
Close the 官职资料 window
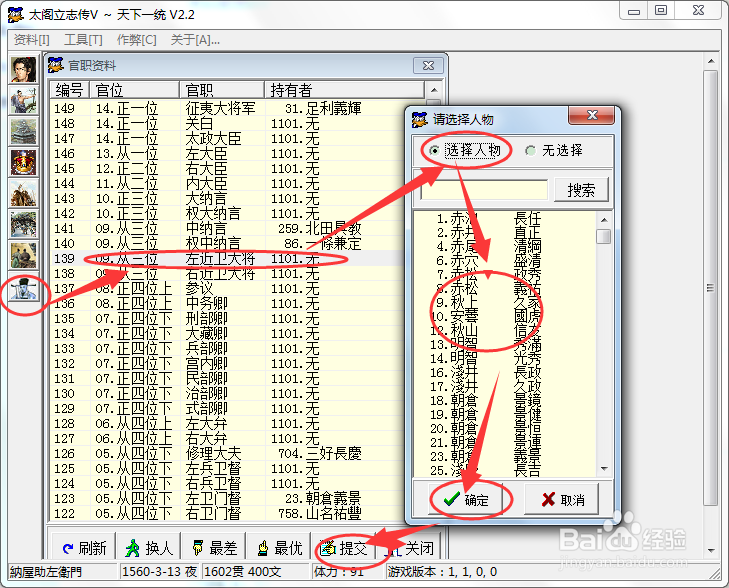pos(428,66)
